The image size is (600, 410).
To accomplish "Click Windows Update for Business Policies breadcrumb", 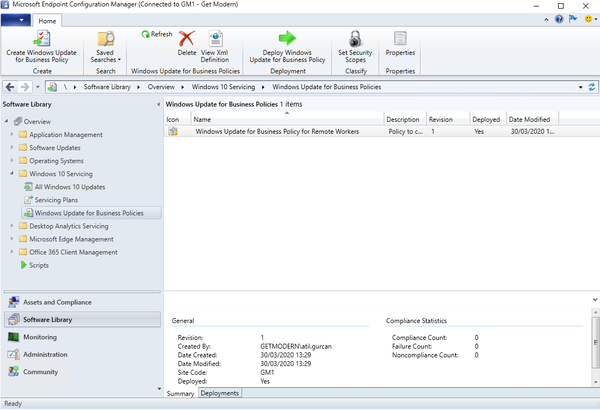I will (326, 87).
